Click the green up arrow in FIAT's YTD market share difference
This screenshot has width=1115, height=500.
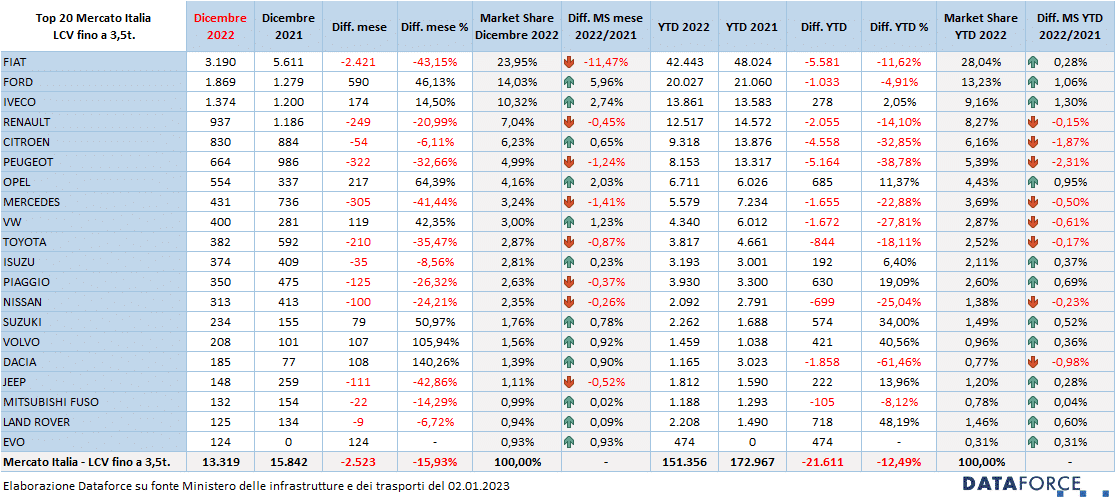pyautogui.click(x=1033, y=61)
